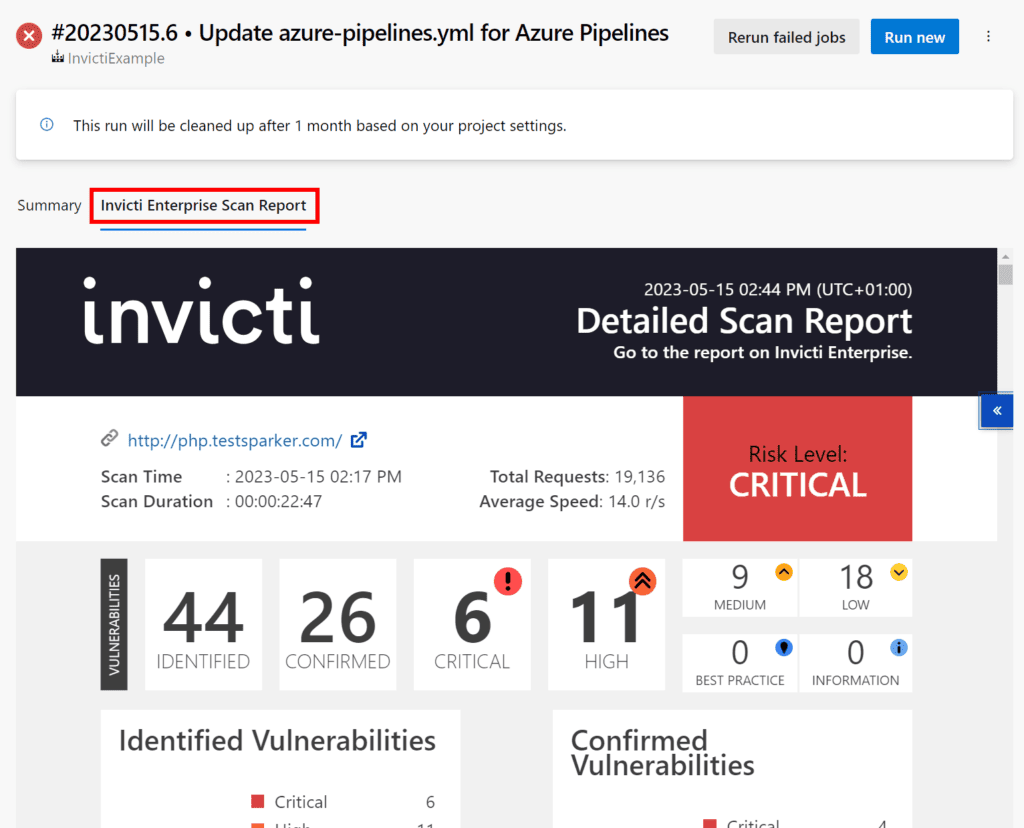Switch to the Summary tab
This screenshot has width=1024, height=828.
pyautogui.click(x=48, y=205)
